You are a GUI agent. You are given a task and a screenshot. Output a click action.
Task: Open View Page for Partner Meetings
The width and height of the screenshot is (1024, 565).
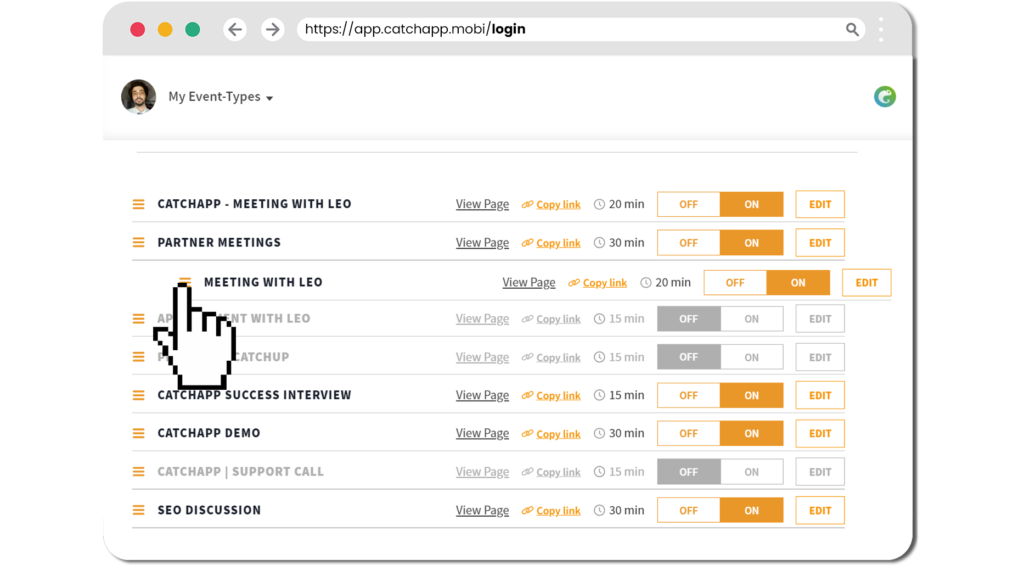[x=482, y=242]
